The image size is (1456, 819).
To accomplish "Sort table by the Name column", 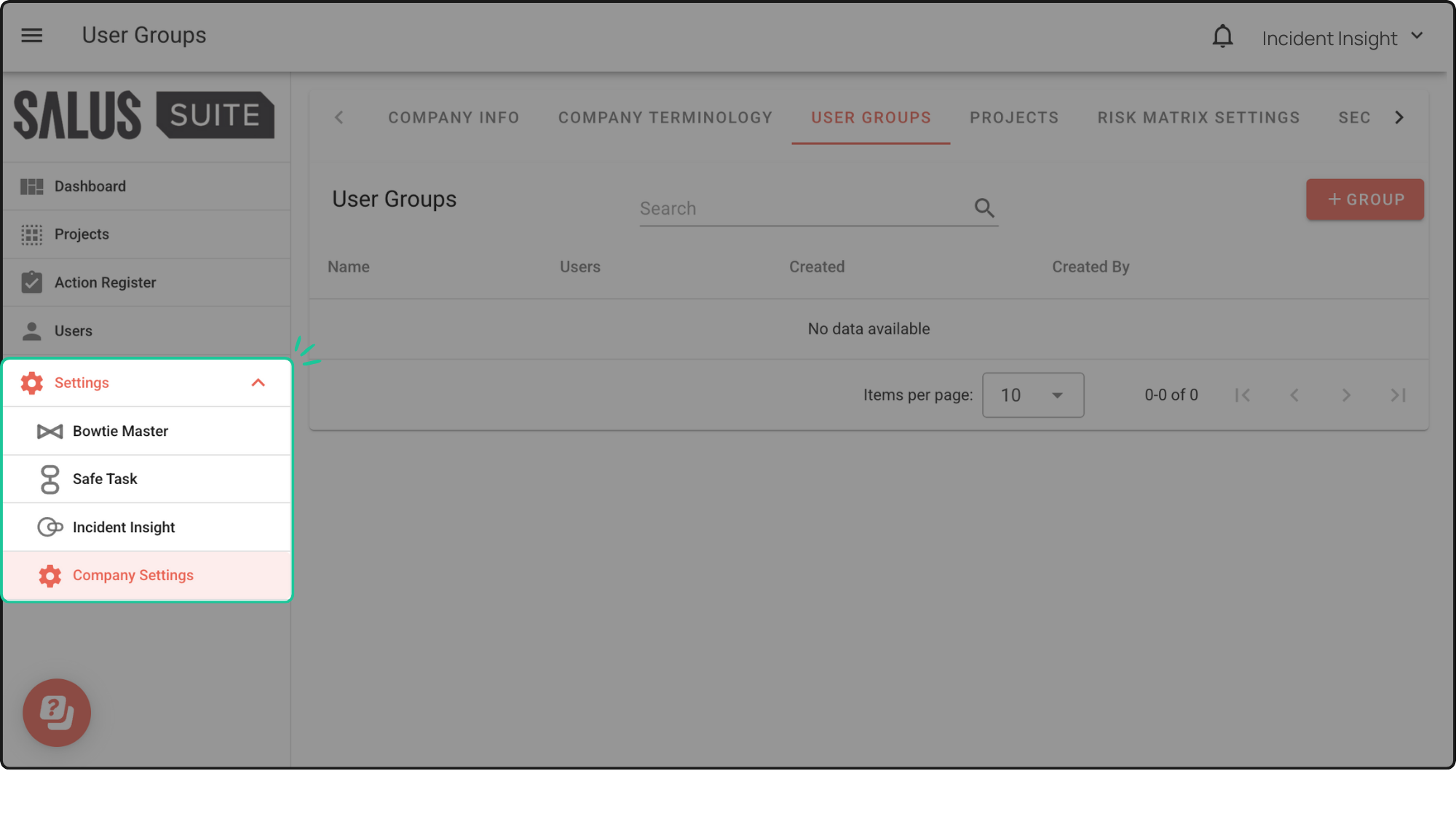I will pyautogui.click(x=348, y=267).
